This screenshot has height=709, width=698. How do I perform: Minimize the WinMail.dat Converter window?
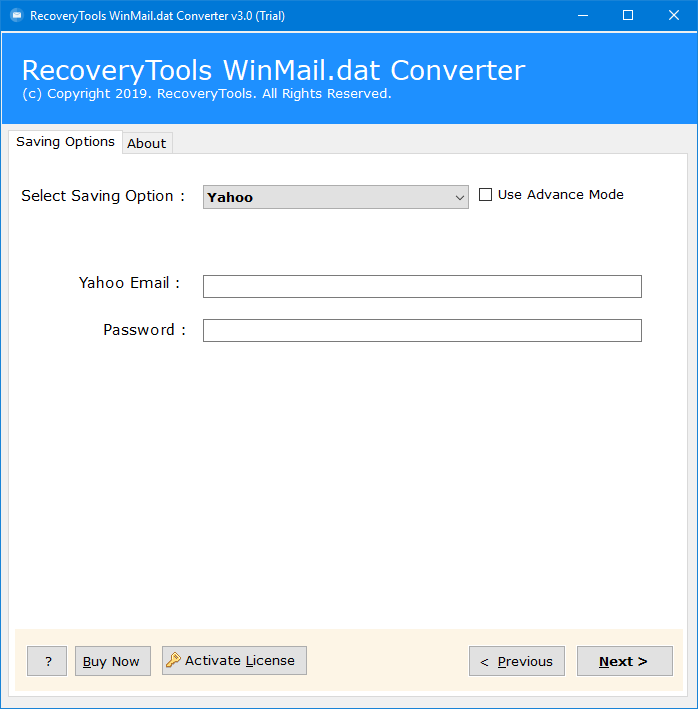[583, 15]
